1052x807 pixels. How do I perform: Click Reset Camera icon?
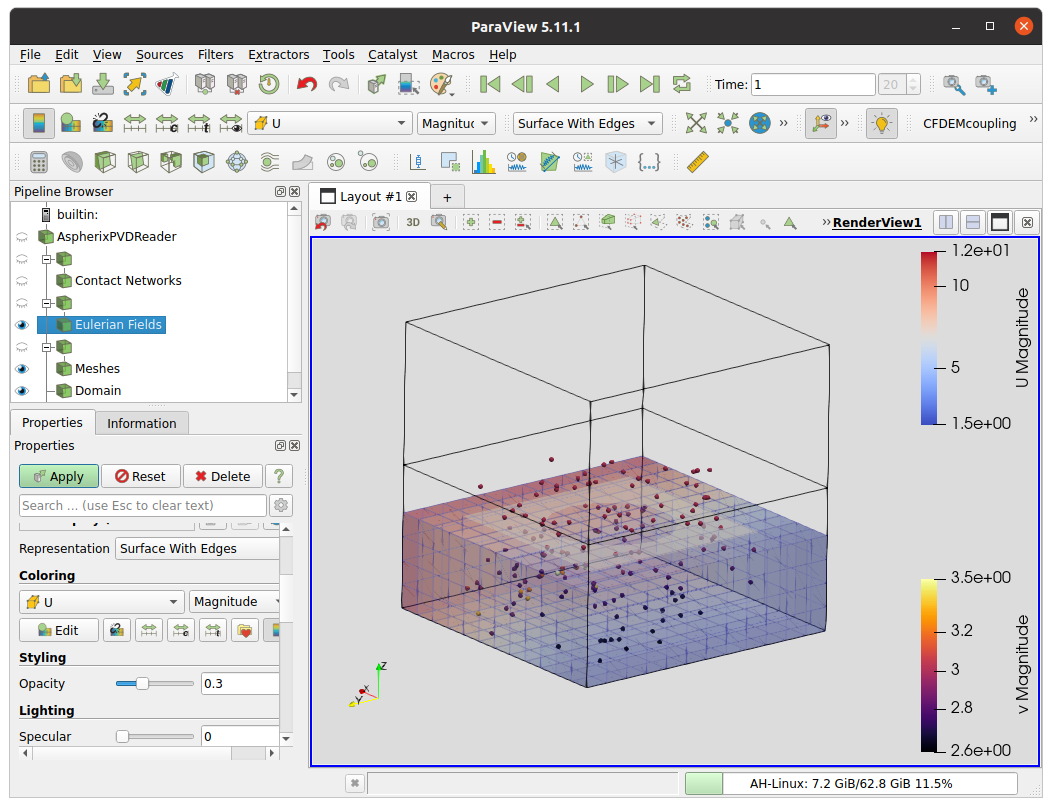click(x=696, y=123)
